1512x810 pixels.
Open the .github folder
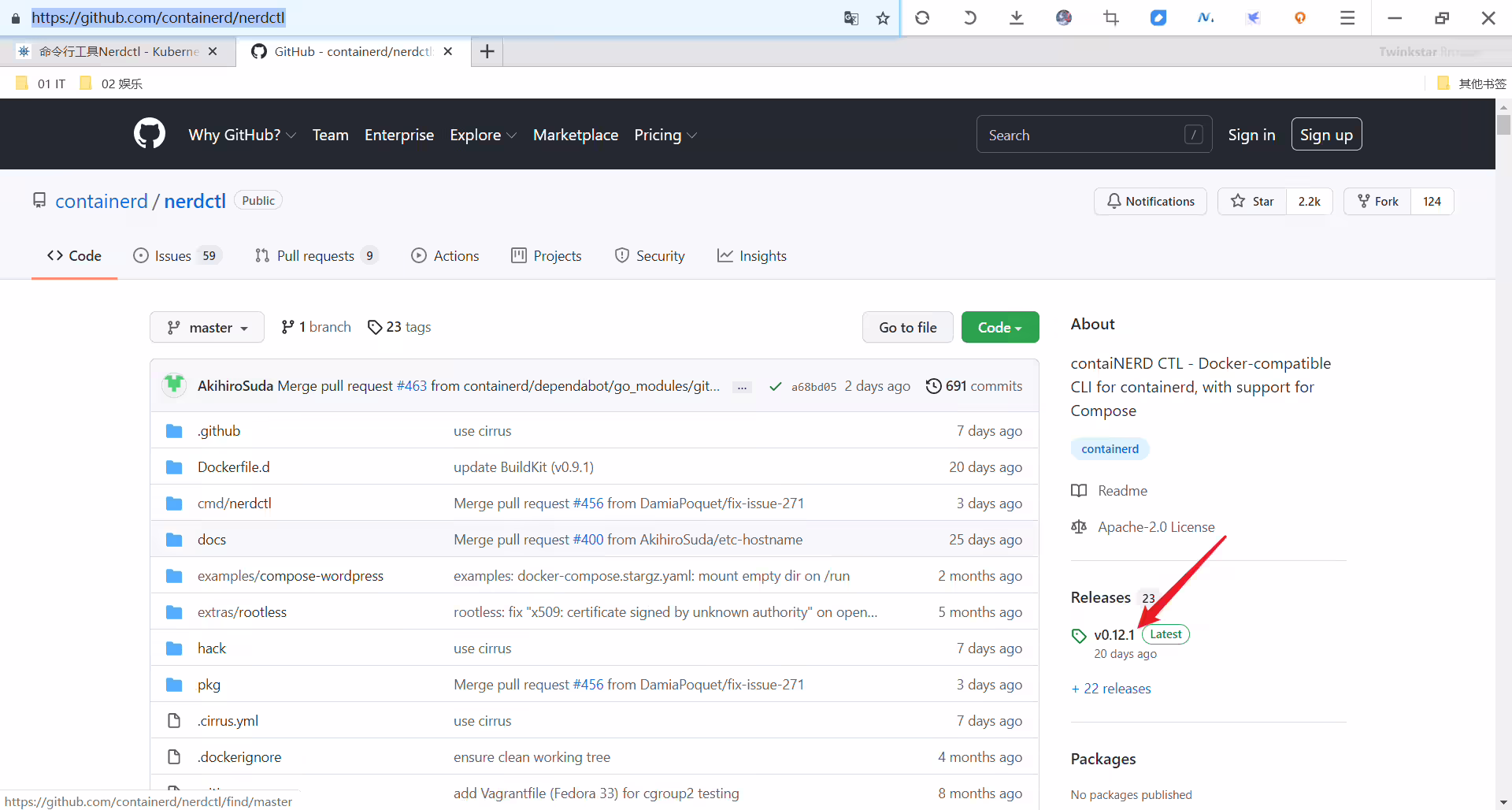click(x=219, y=431)
